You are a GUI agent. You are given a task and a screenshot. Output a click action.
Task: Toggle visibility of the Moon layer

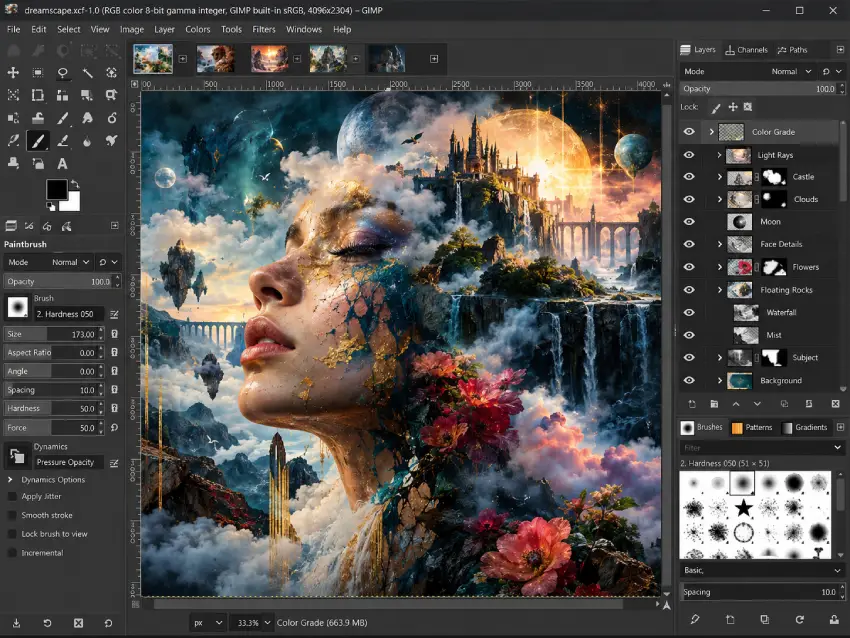point(689,222)
